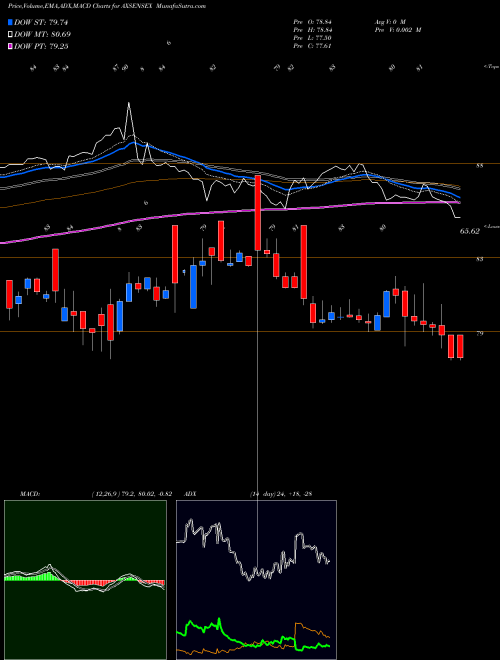Click the 'Pre O: 78.84' open value
Viewport: 500px width, 660px height.
coord(314,21)
